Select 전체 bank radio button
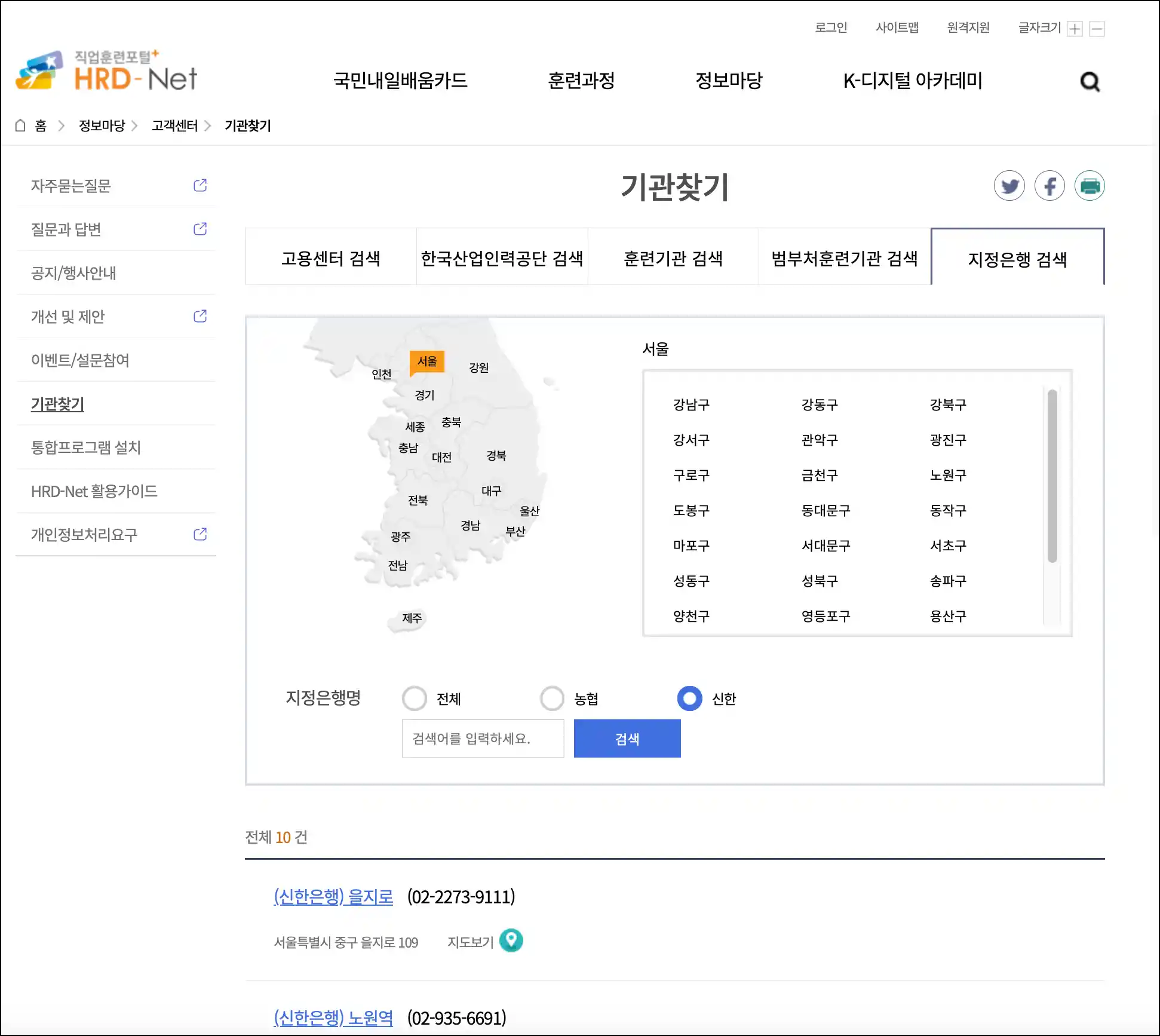The width and height of the screenshot is (1160, 1036). tap(415, 698)
